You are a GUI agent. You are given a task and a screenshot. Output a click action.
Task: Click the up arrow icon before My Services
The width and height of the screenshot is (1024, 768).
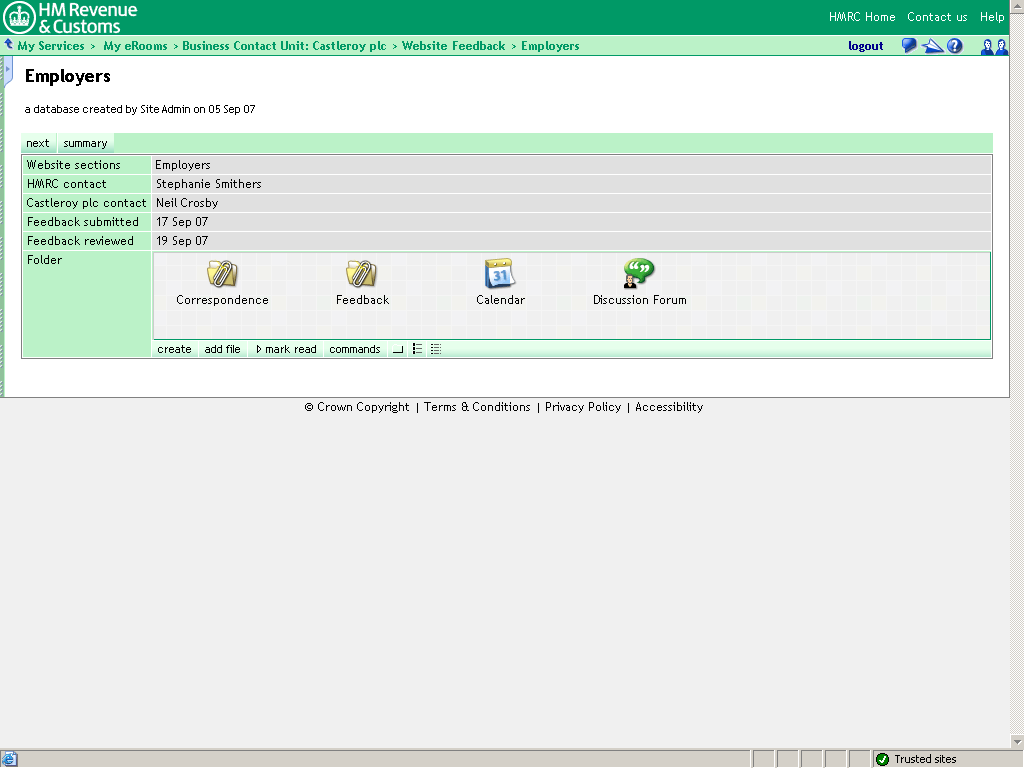pos(9,45)
